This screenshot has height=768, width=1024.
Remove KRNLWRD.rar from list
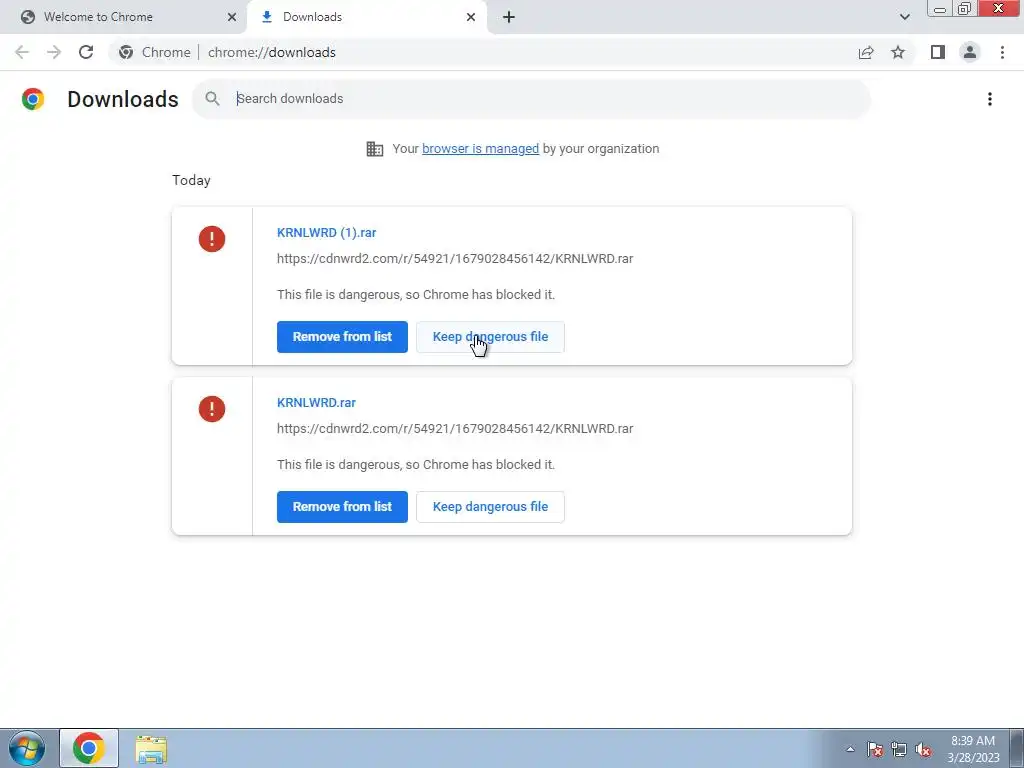[342, 507]
